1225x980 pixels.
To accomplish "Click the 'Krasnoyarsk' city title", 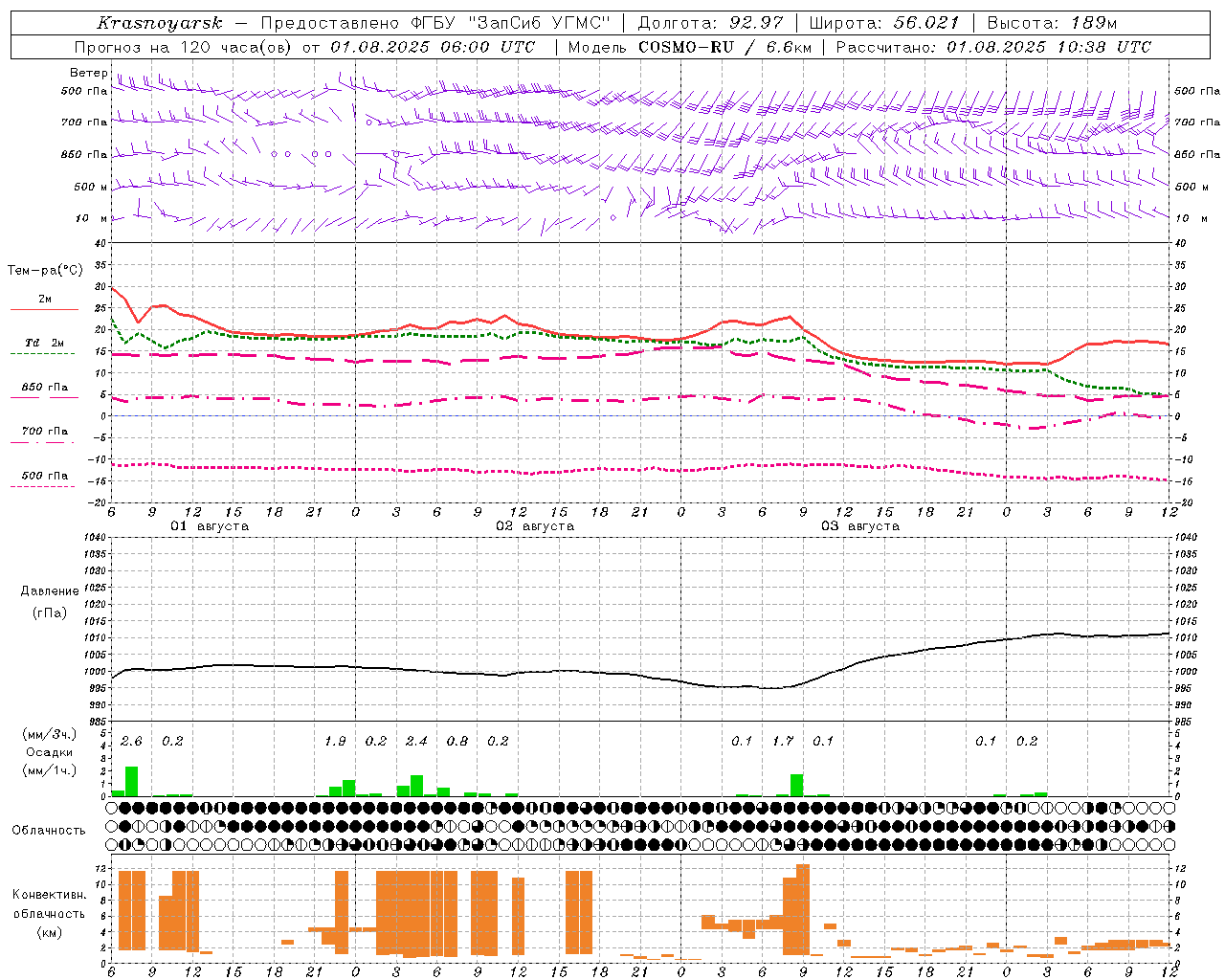I will pyautogui.click(x=159, y=23).
